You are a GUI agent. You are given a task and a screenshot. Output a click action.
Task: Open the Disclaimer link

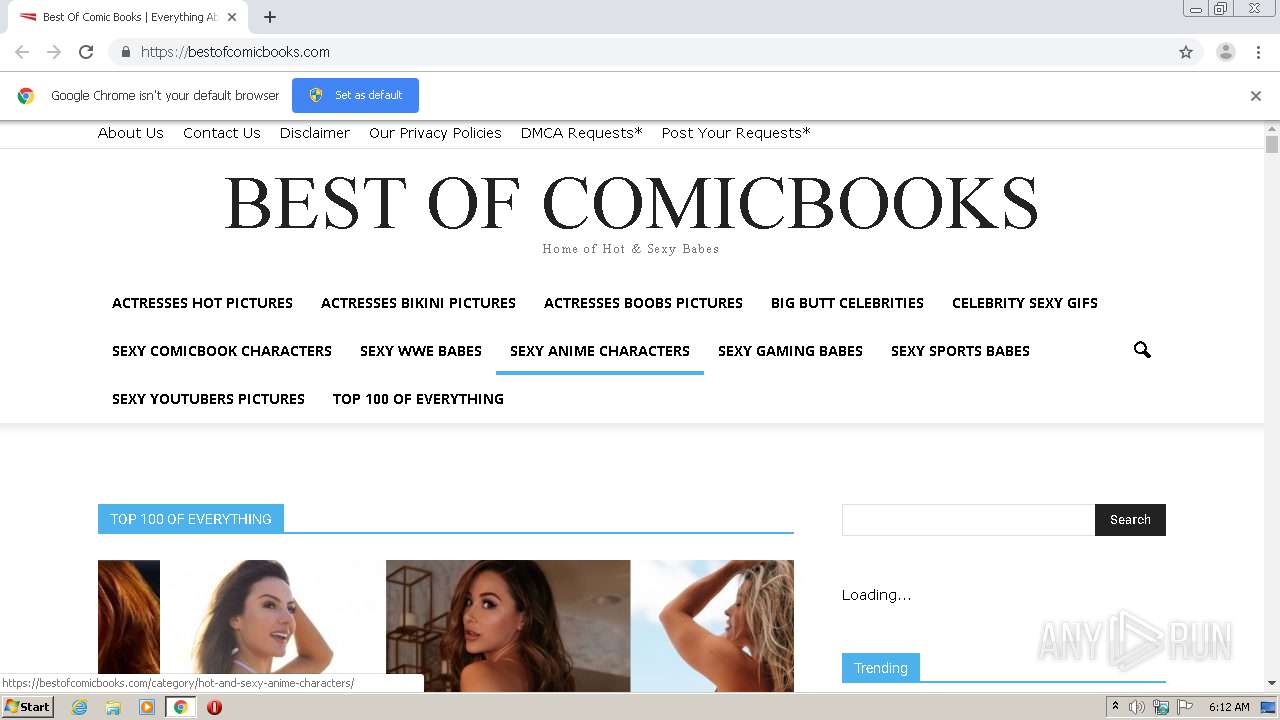[x=315, y=133]
